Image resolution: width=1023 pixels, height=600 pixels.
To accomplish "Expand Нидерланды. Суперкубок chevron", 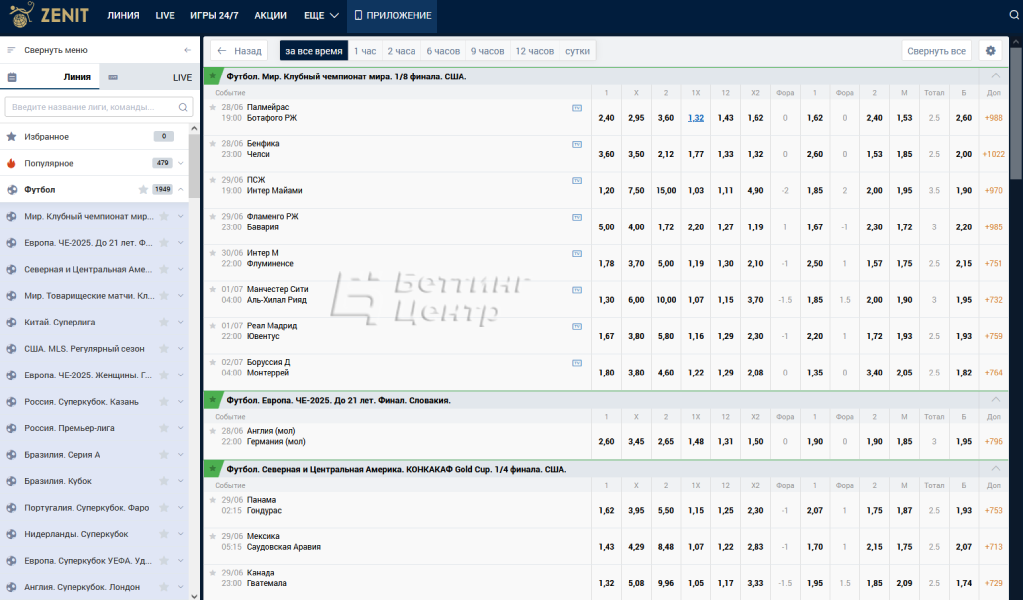I will [x=181, y=534].
